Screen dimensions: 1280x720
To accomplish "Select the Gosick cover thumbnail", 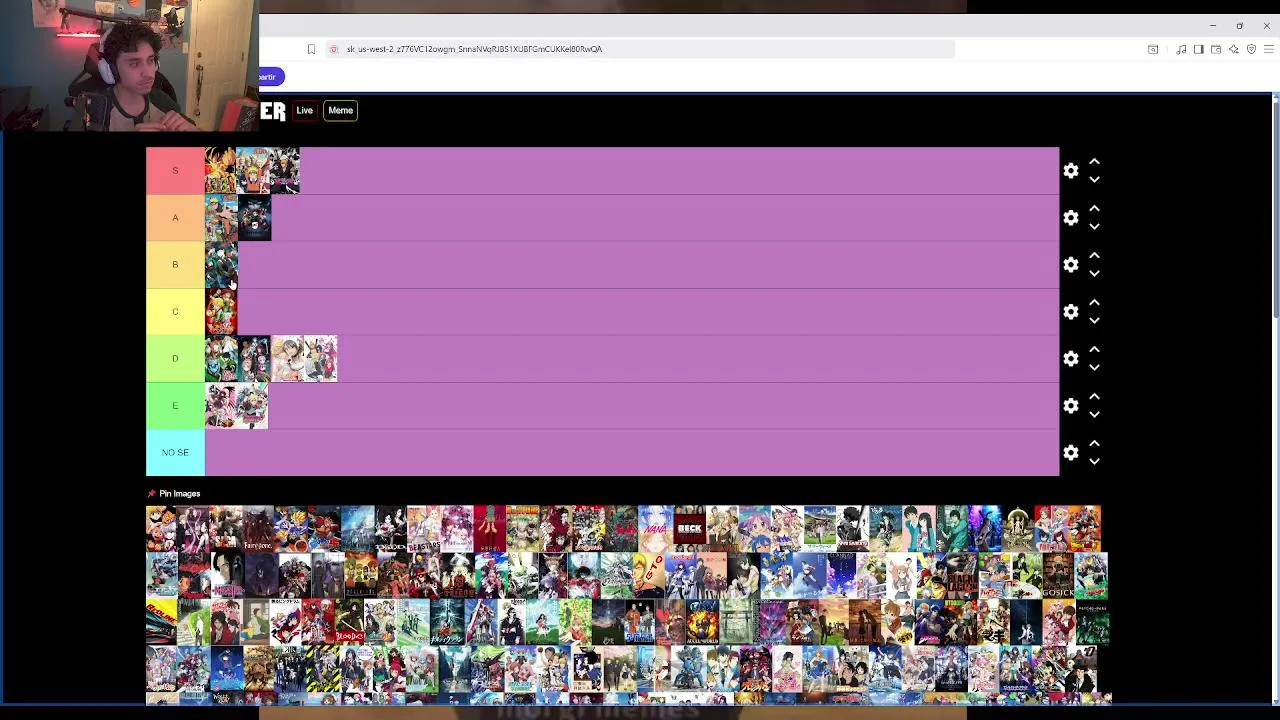I will (1058, 575).
